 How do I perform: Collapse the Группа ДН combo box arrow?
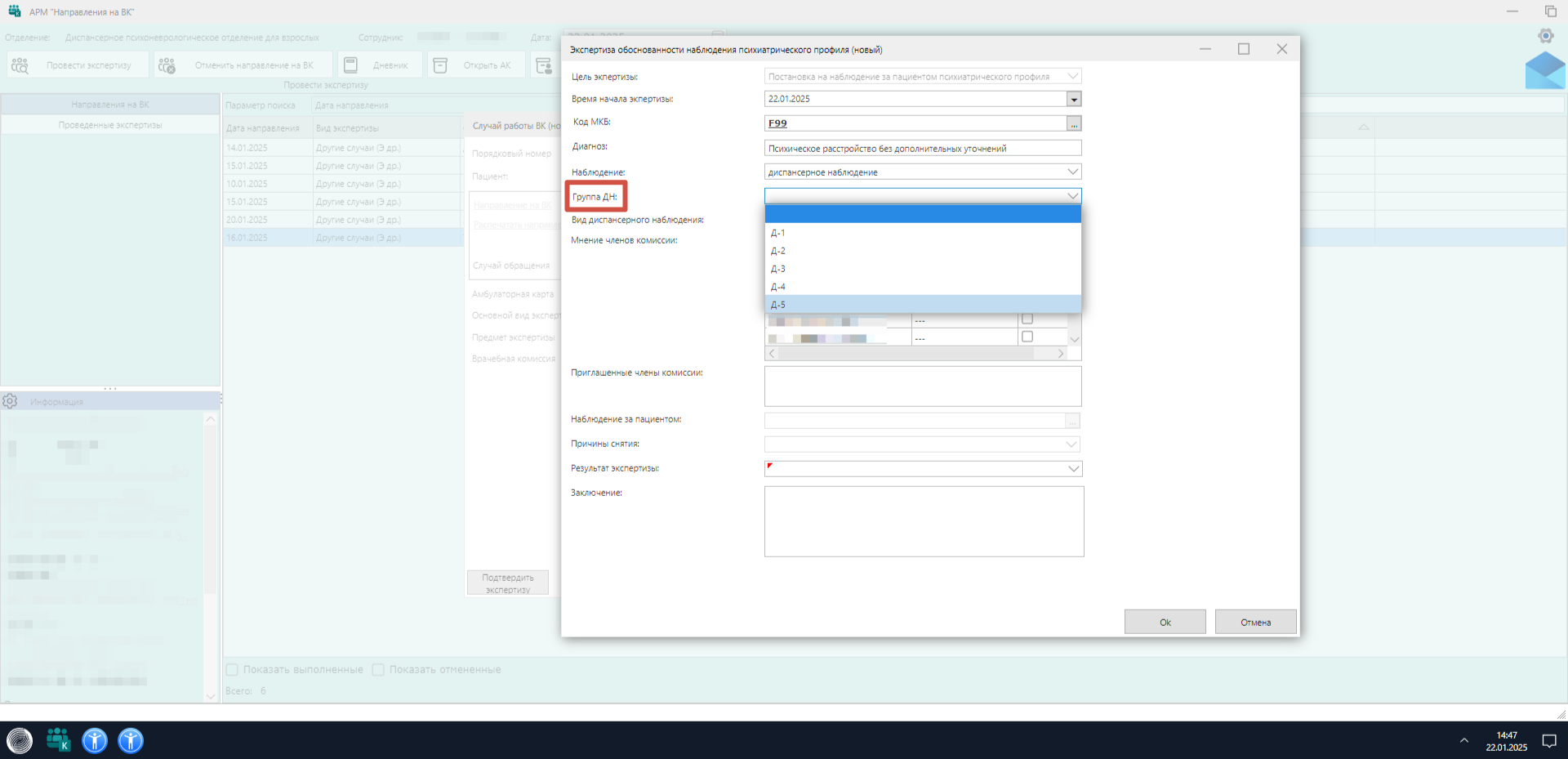[x=1073, y=196]
